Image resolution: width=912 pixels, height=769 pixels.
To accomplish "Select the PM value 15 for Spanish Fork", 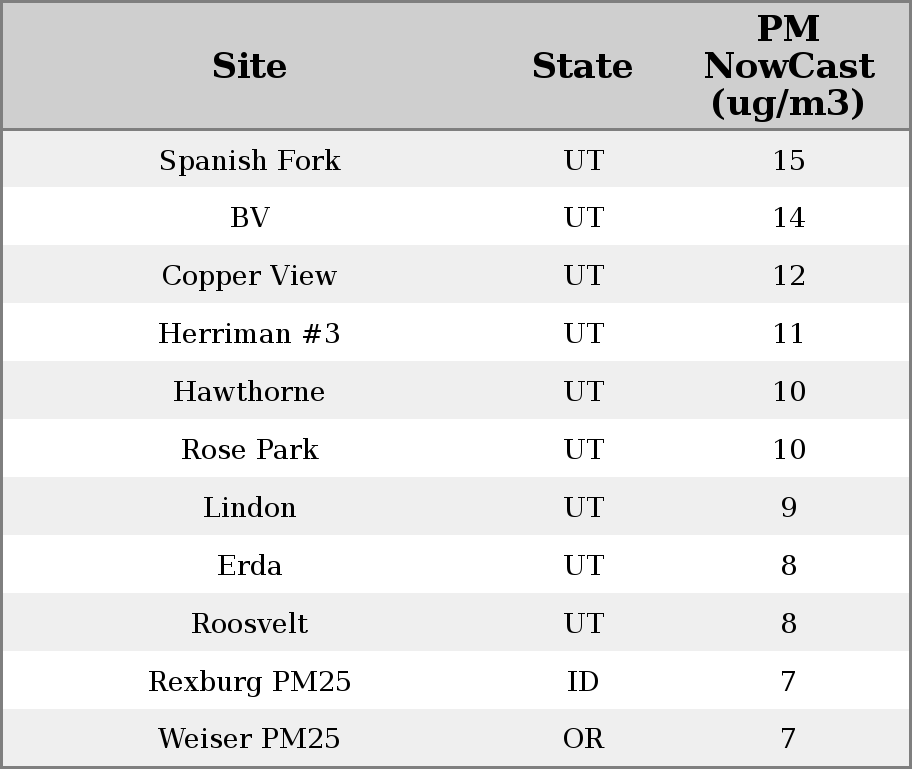I will (788, 160).
